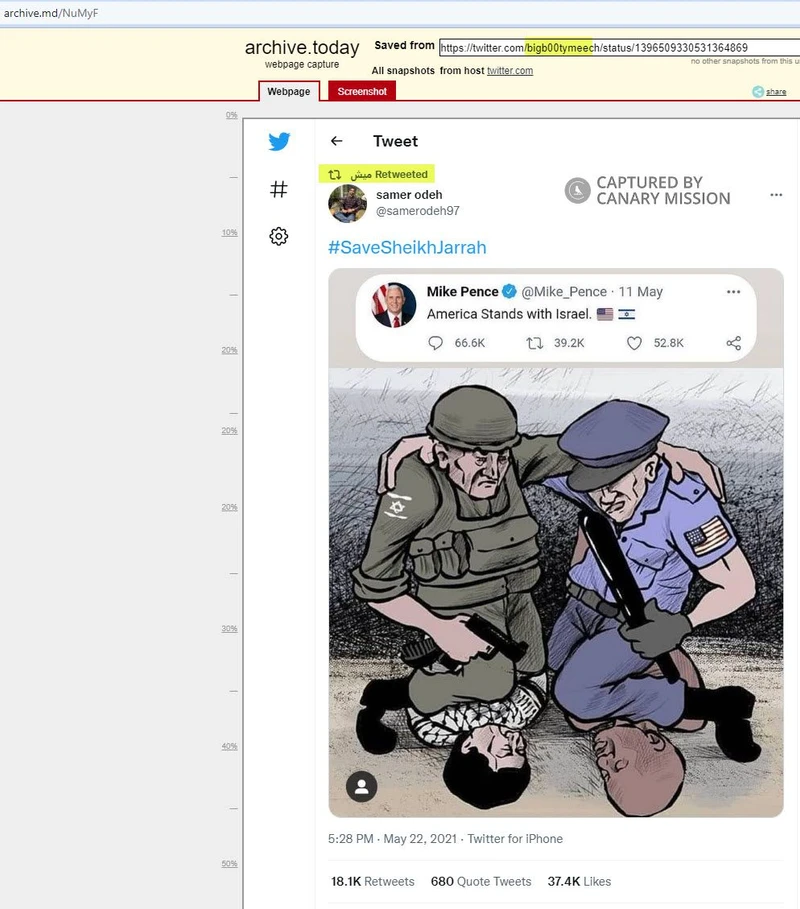Click the person tag icon on the image
Viewport: 800px width, 909px height.
[362, 787]
